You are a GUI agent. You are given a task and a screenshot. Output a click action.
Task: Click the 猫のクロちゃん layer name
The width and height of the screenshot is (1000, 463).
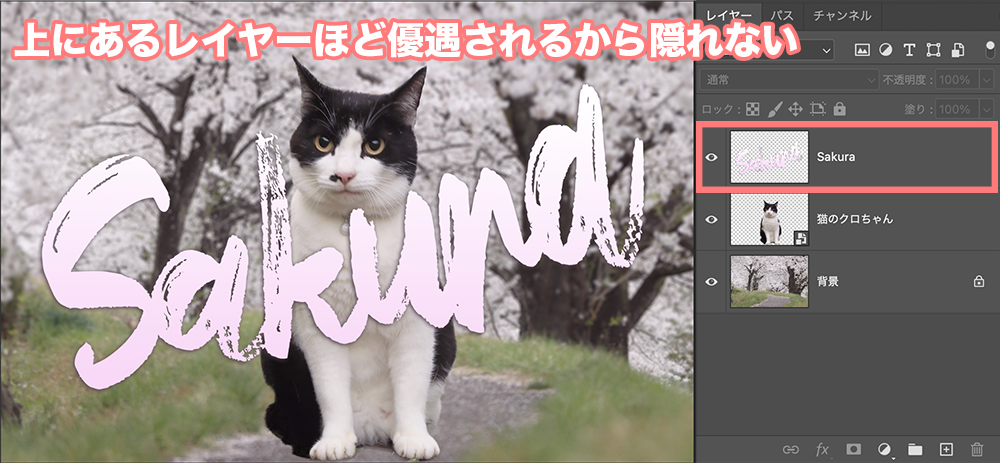coord(855,219)
